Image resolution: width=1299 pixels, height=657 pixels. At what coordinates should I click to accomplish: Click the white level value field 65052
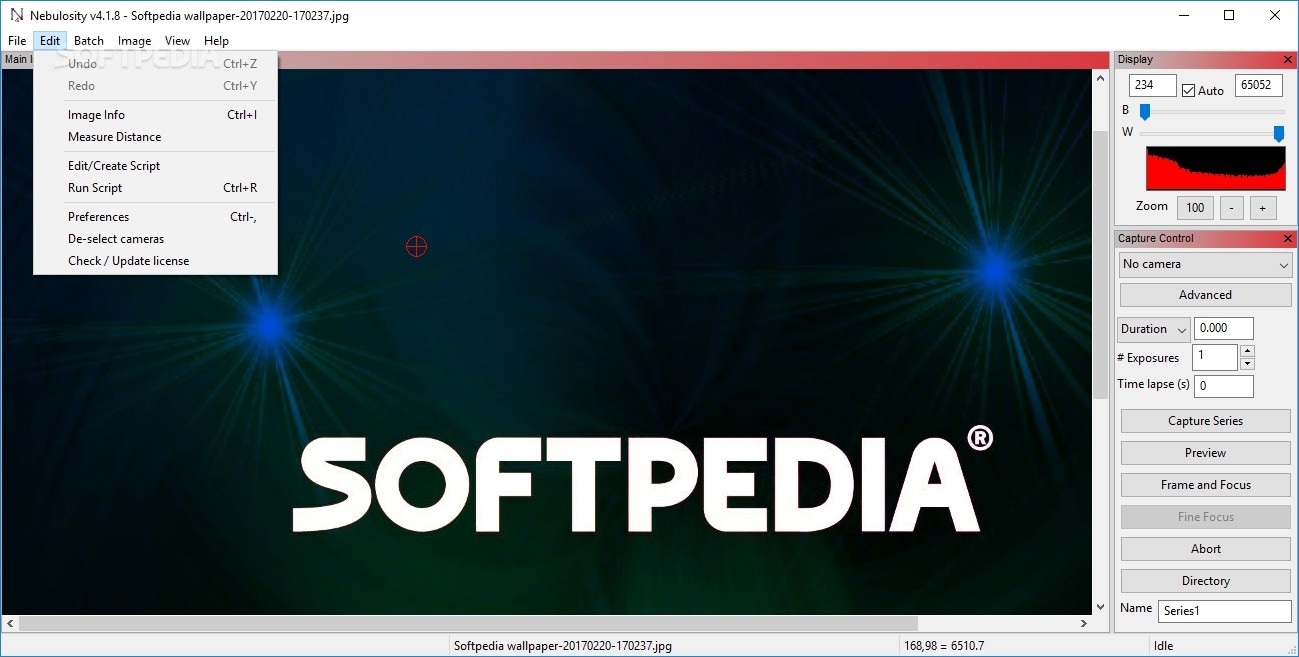click(1258, 86)
